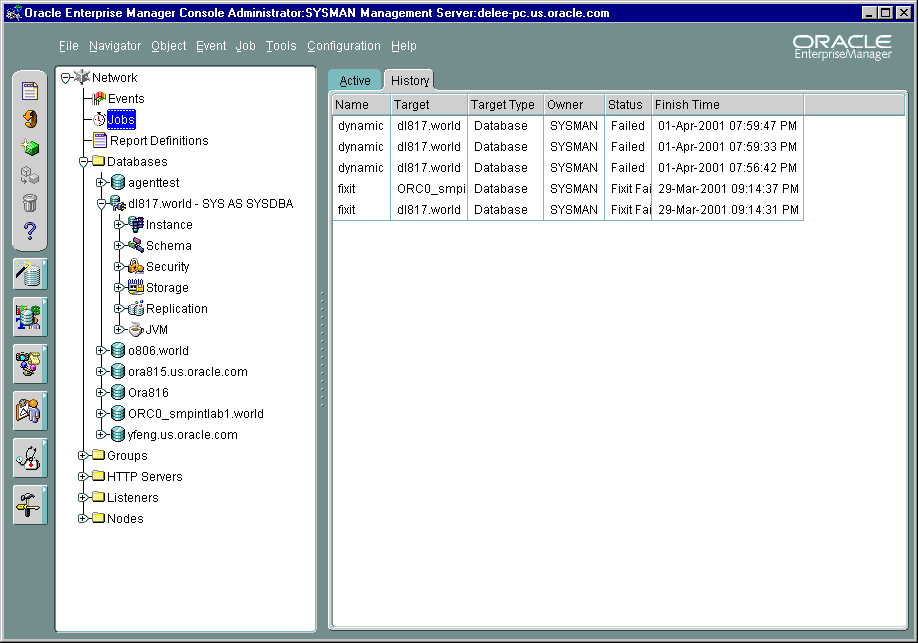Open the stethoscope diagnostics drawer icon

point(30,457)
